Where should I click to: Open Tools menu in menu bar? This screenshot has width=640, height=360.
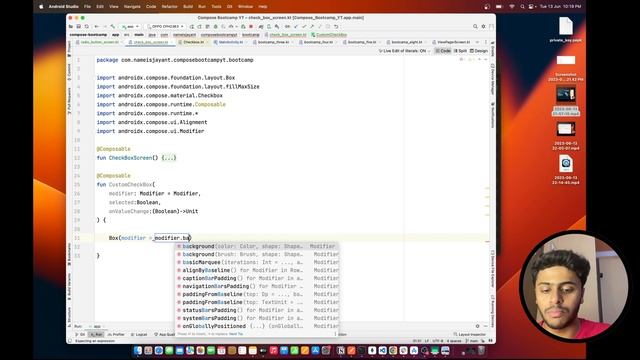point(216,7)
